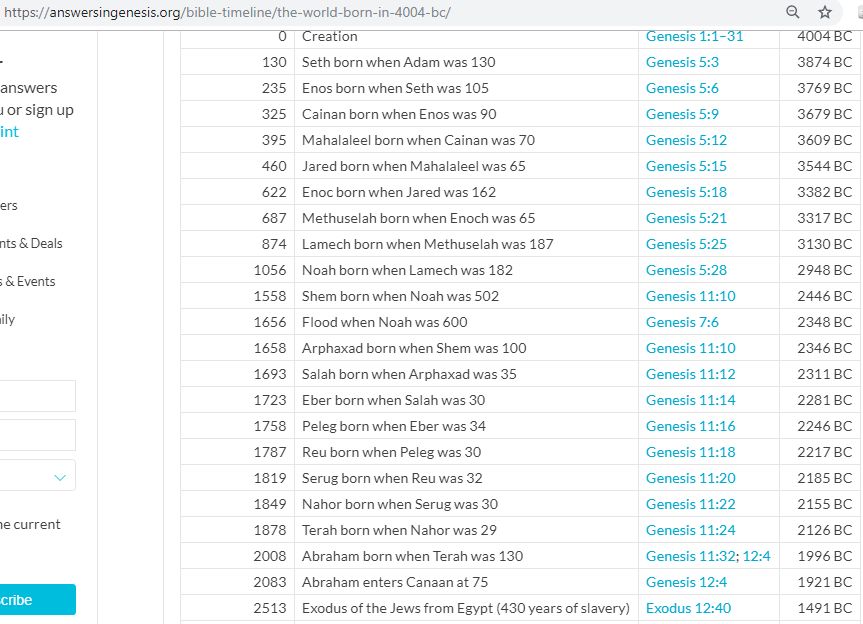863x624 pixels.
Task: Open the Genesis 5:21 Methuselah link
Action: [x=686, y=218]
